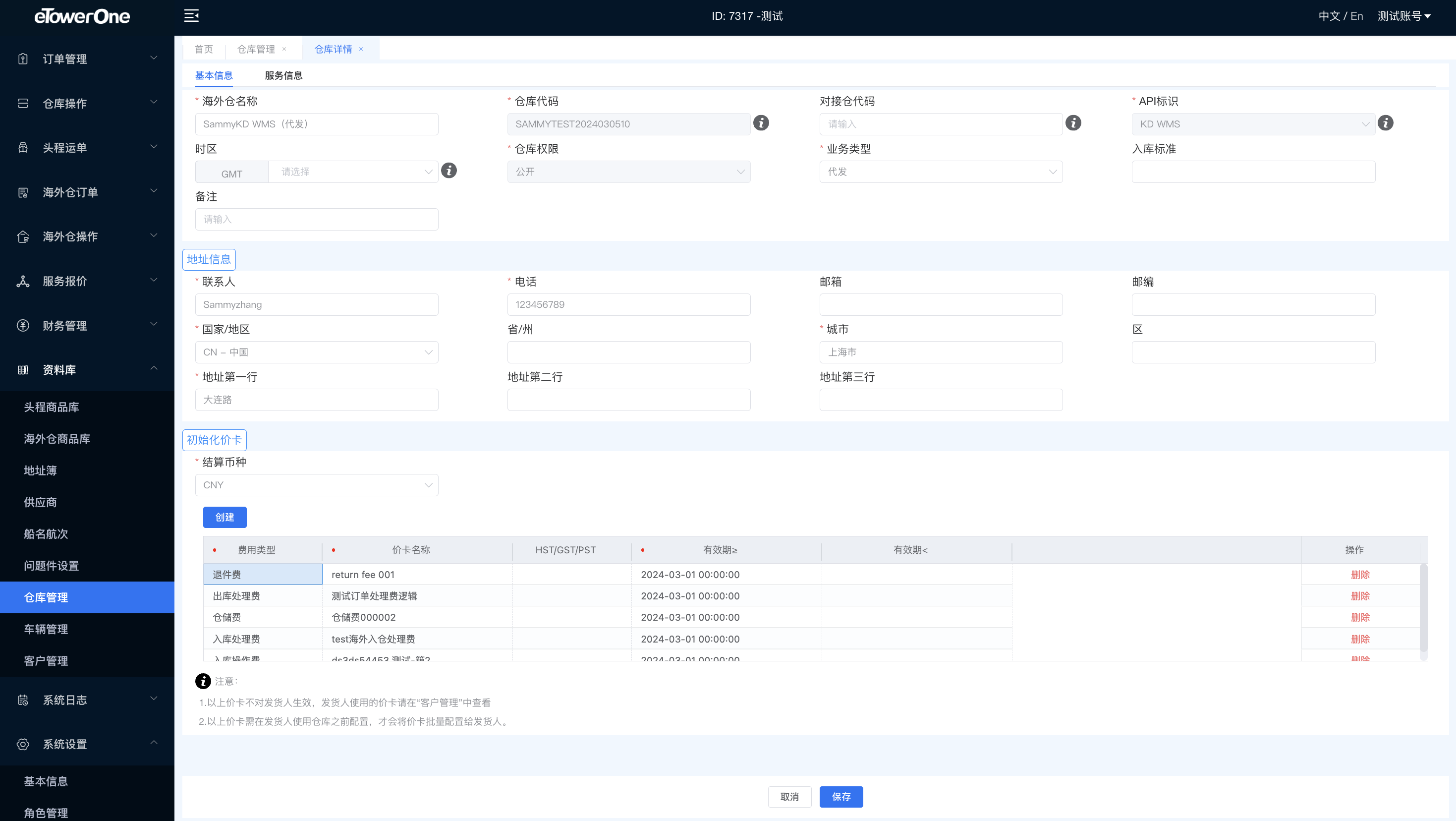Switch to the 服务信息 tab
Viewport: 1456px width, 821px height.
point(284,76)
